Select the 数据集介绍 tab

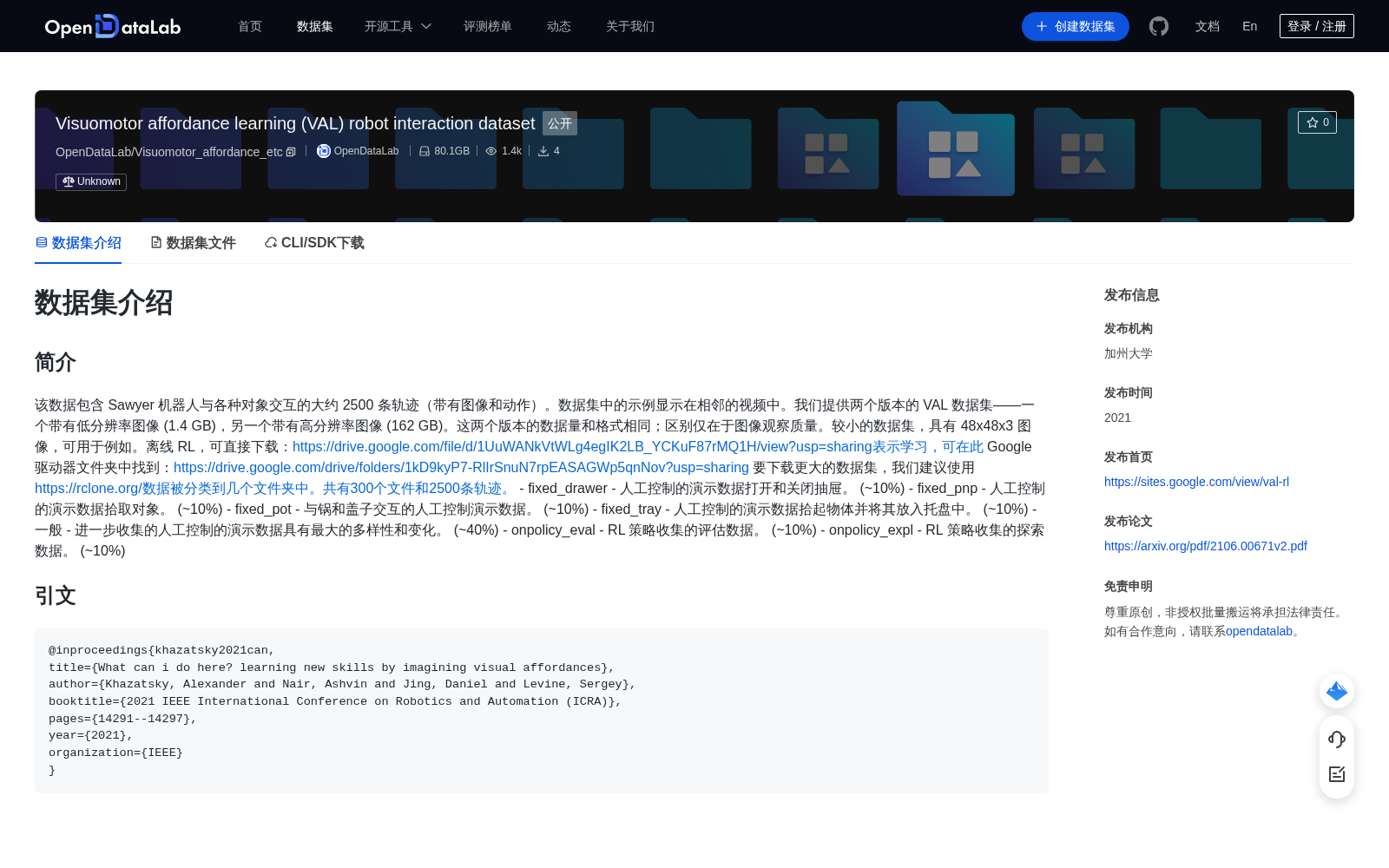coord(78,243)
